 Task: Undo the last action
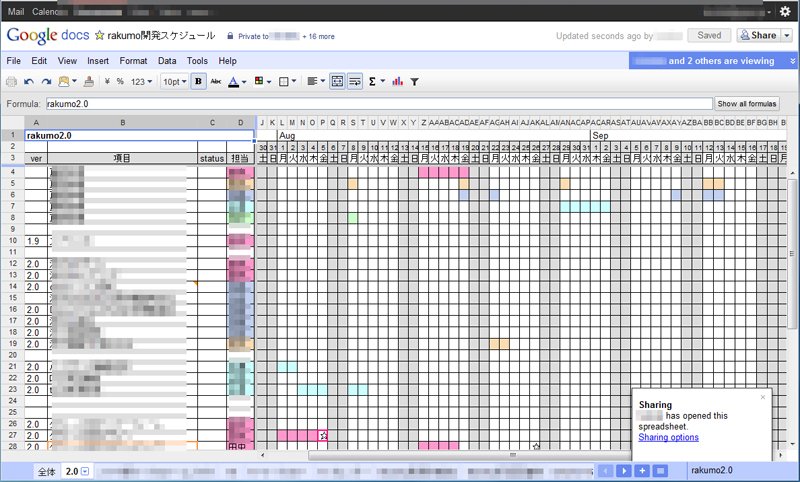click(x=29, y=82)
